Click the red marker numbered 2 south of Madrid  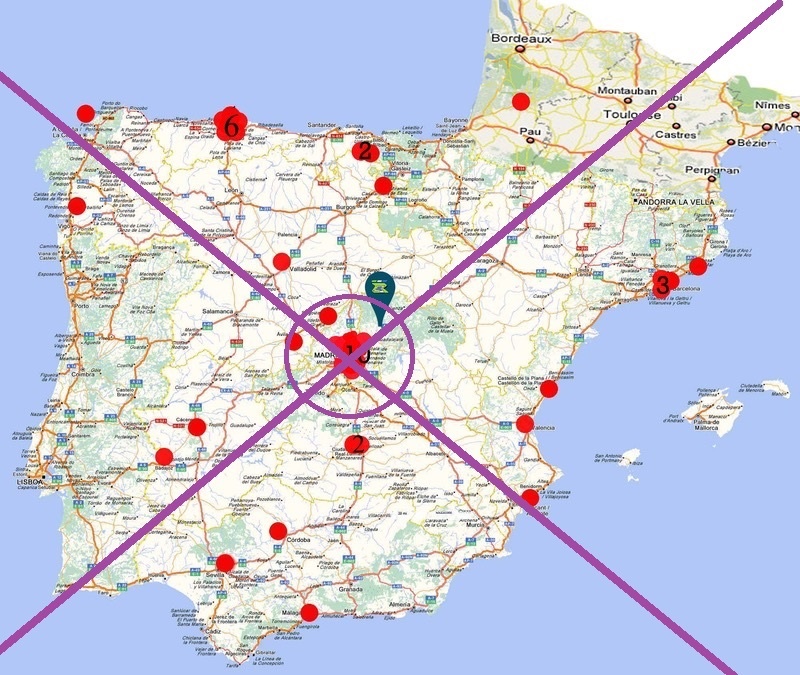coord(354,444)
